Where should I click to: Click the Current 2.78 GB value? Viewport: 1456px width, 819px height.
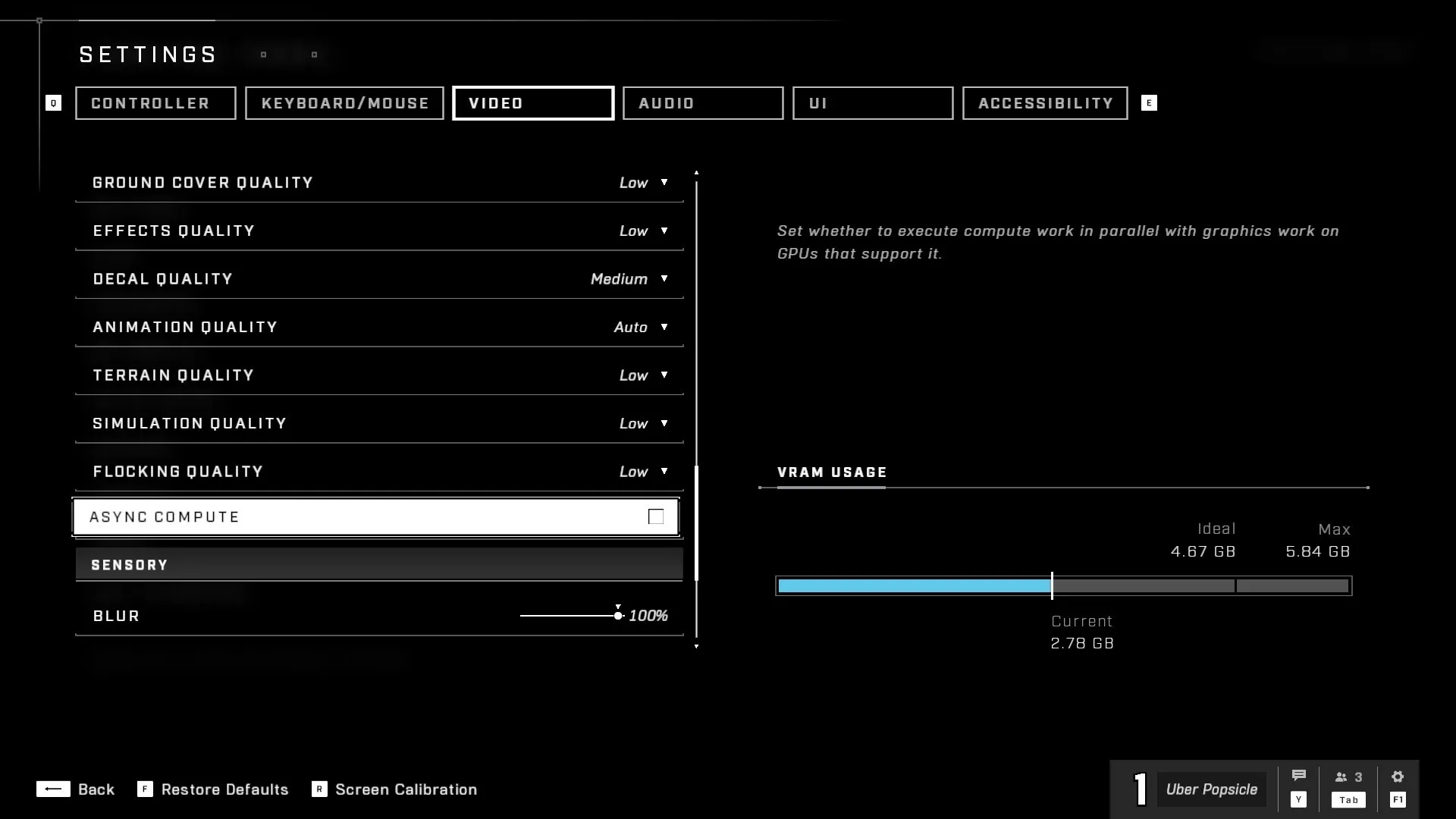1082,643
